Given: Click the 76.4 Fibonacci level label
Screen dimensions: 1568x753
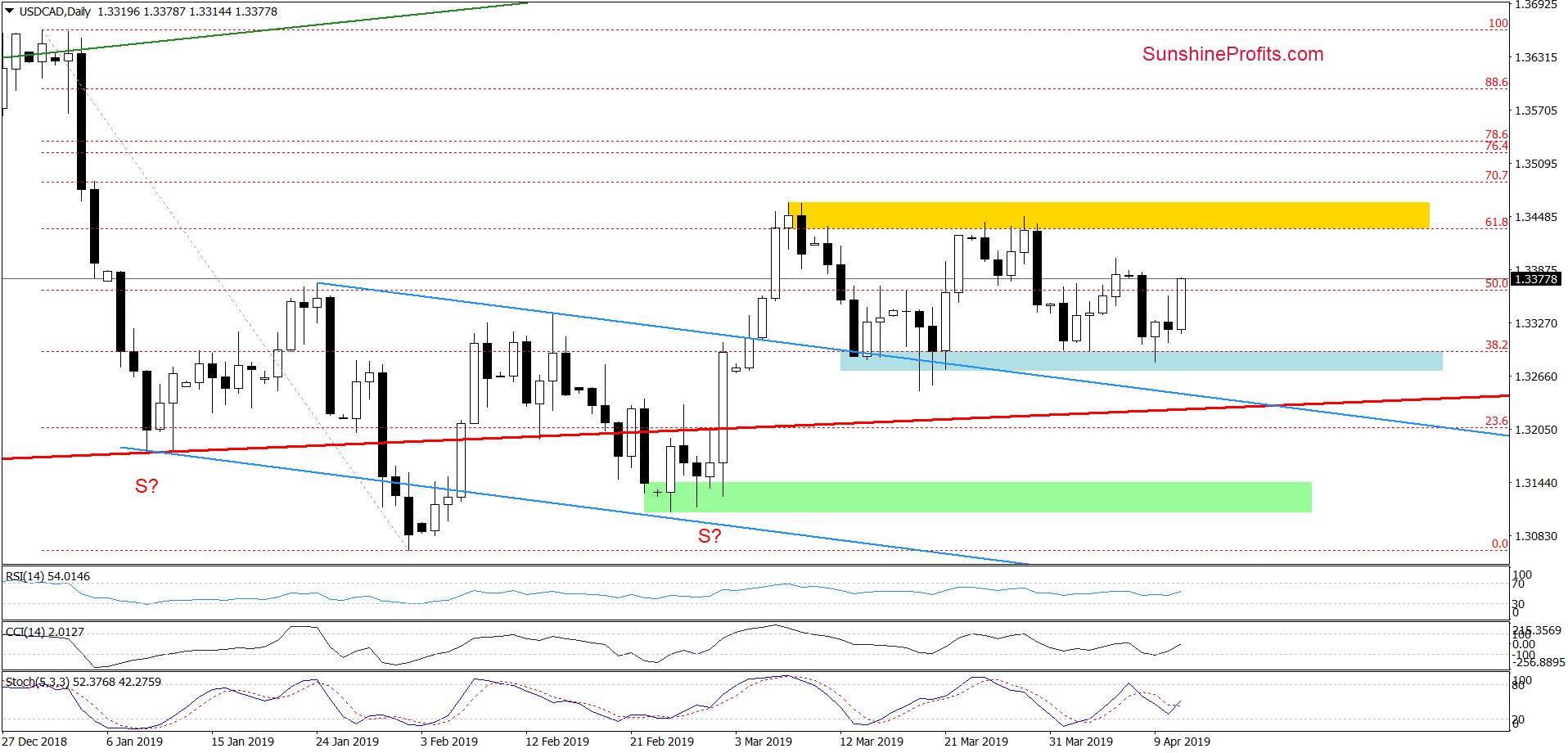Looking at the screenshot, I should tap(1496, 146).
